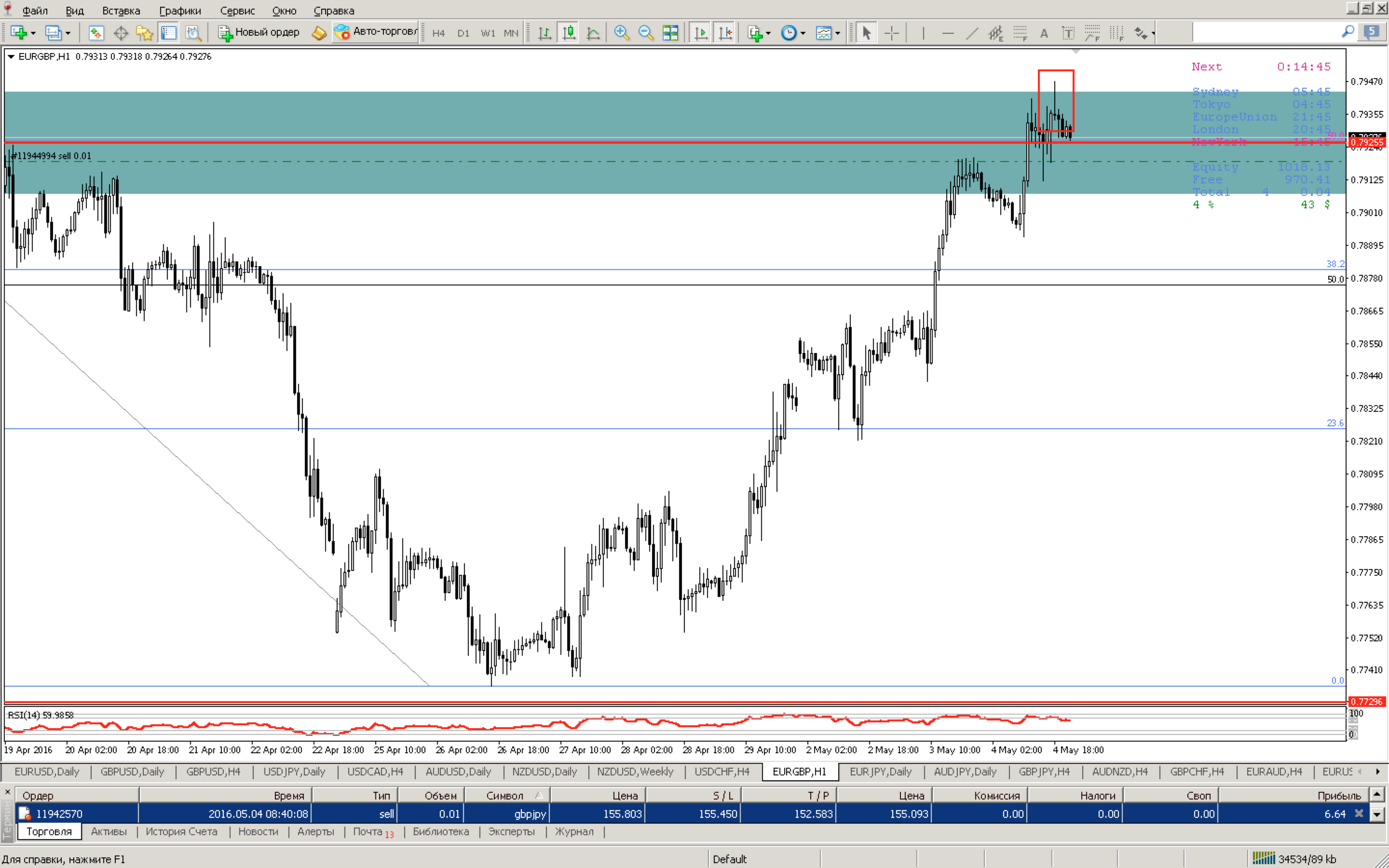This screenshot has height=868, width=1389.
Task: Click the Periods clock icon
Action: (789, 33)
